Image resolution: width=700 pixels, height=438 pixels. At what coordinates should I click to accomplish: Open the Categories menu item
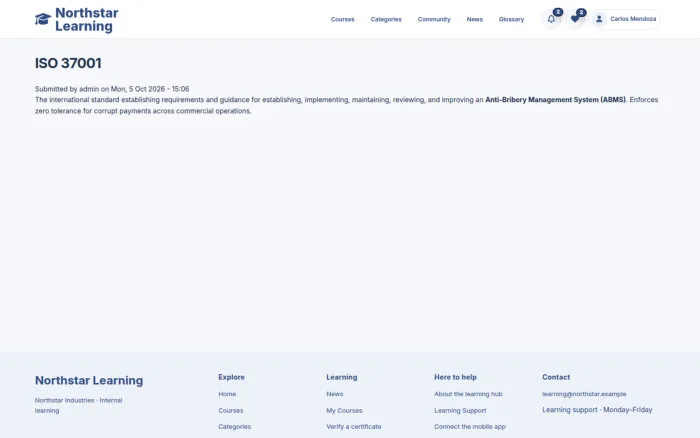[386, 19]
